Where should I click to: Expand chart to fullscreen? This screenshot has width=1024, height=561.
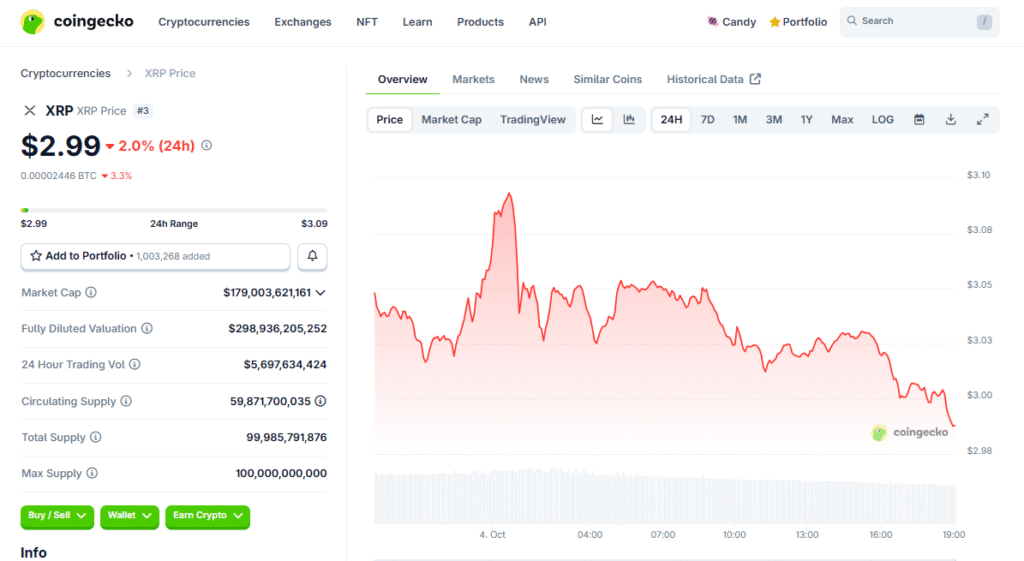[983, 120]
